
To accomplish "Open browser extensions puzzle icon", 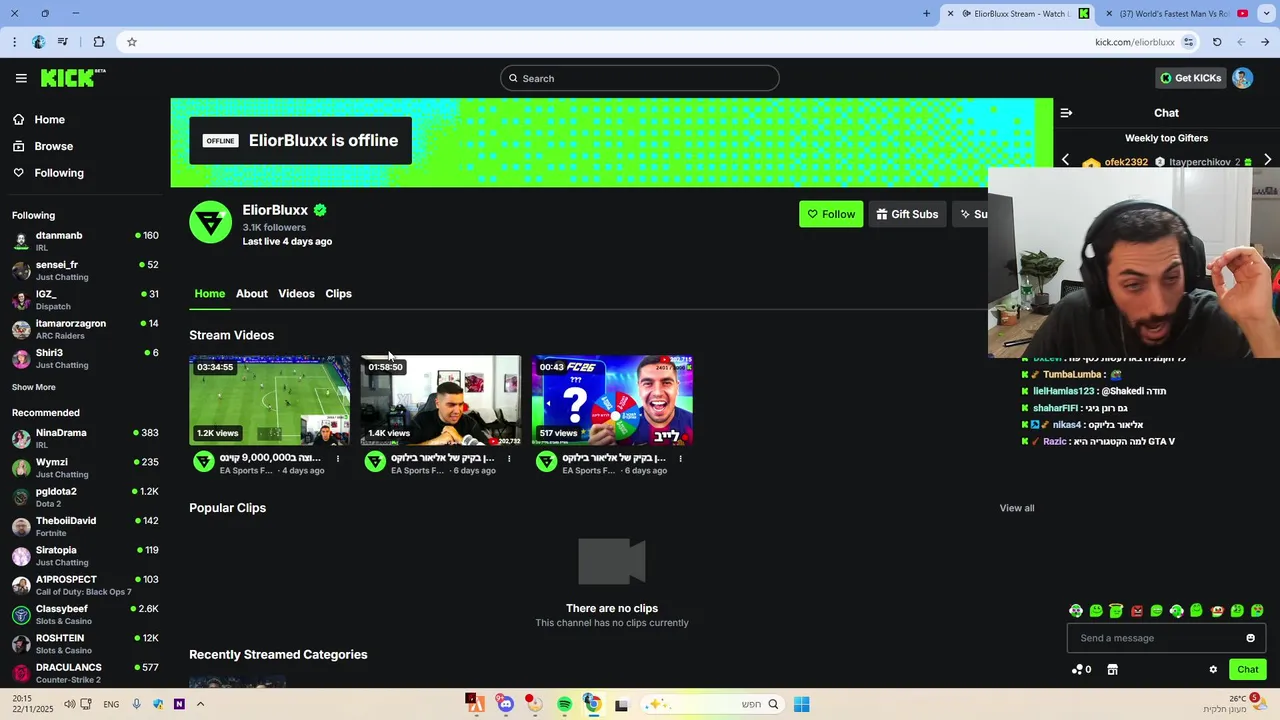I will [99, 42].
